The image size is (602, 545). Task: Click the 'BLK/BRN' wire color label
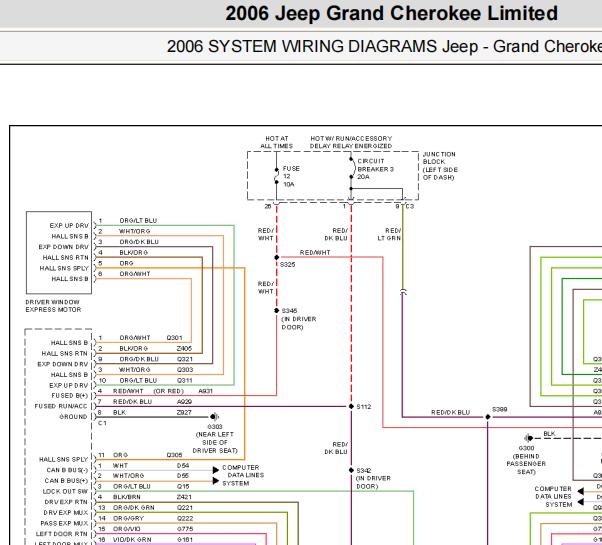coord(127,497)
